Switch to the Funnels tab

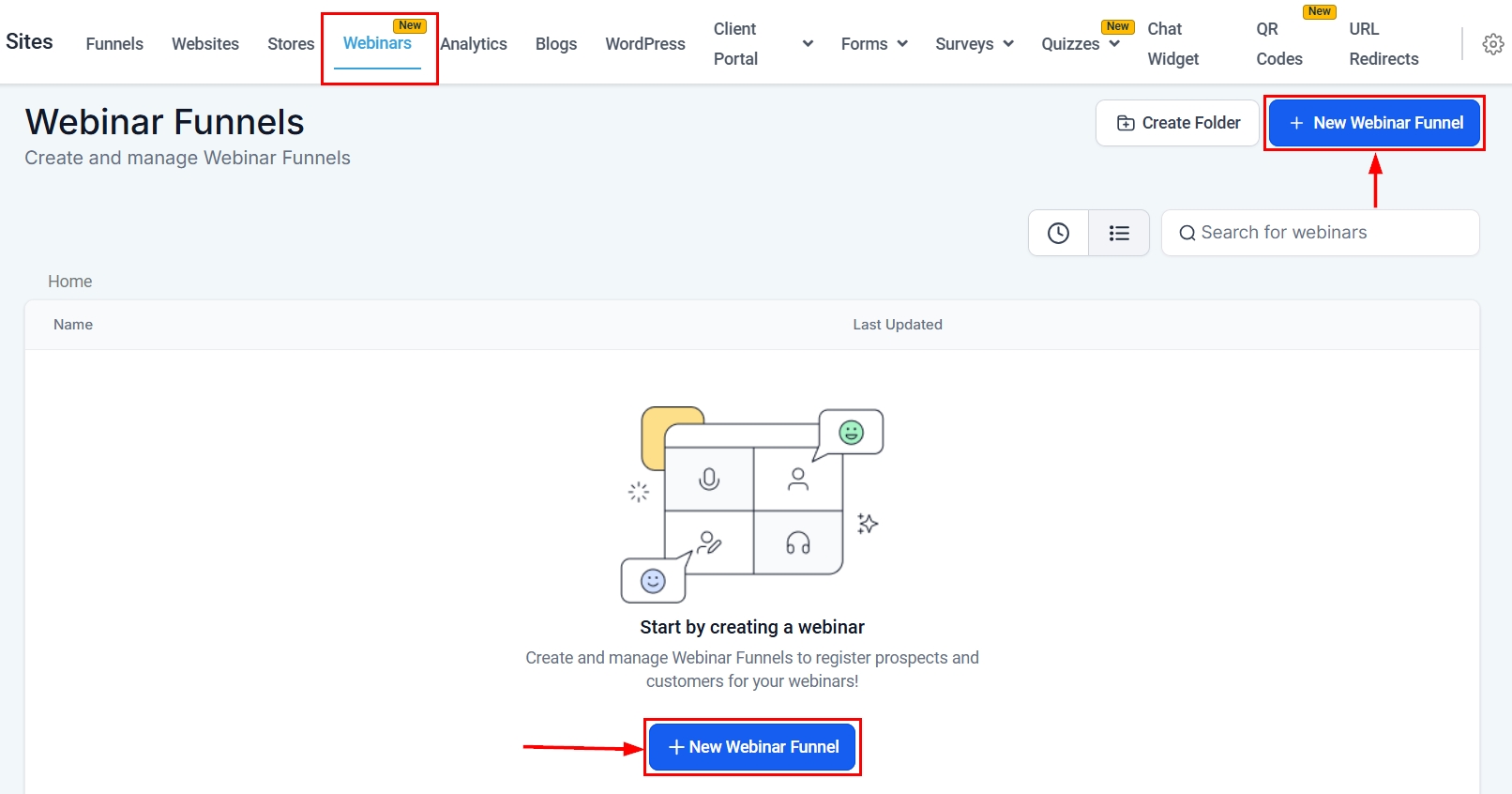point(114,44)
